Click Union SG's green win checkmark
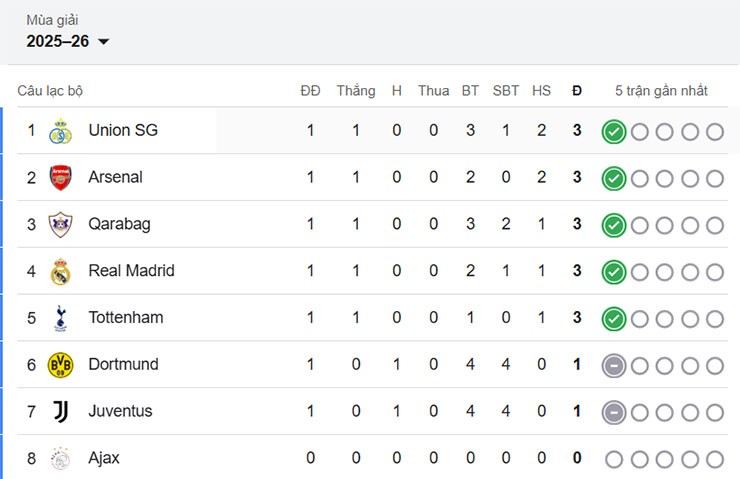This screenshot has height=479, width=740. pyautogui.click(x=614, y=131)
